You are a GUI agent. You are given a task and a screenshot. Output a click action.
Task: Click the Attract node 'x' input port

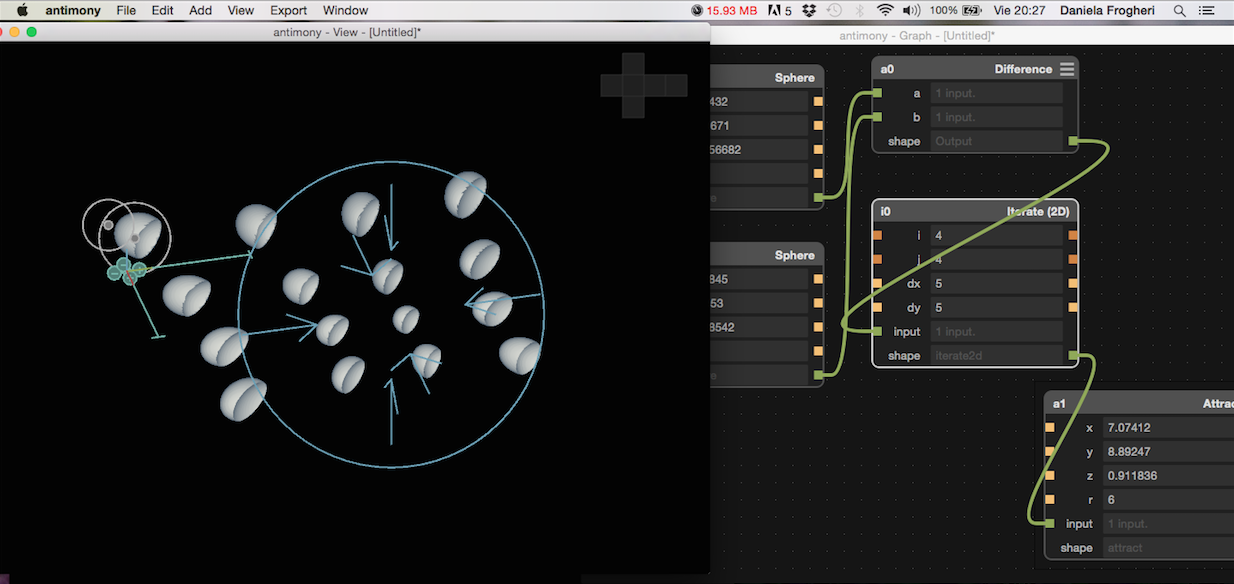coord(1050,428)
